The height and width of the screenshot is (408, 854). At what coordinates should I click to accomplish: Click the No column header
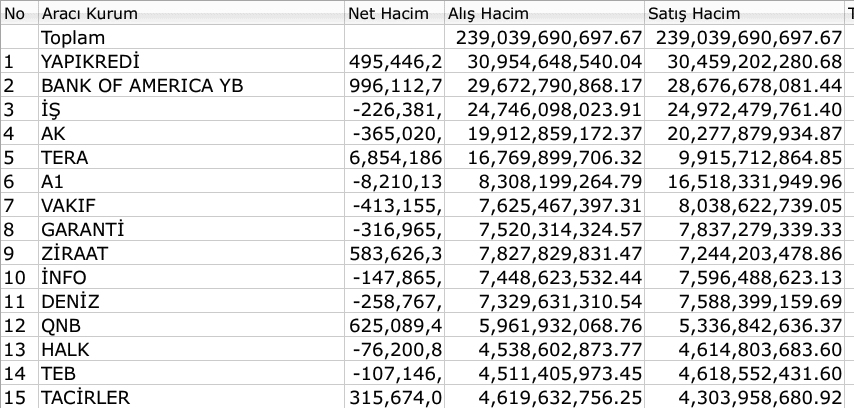tap(19, 13)
